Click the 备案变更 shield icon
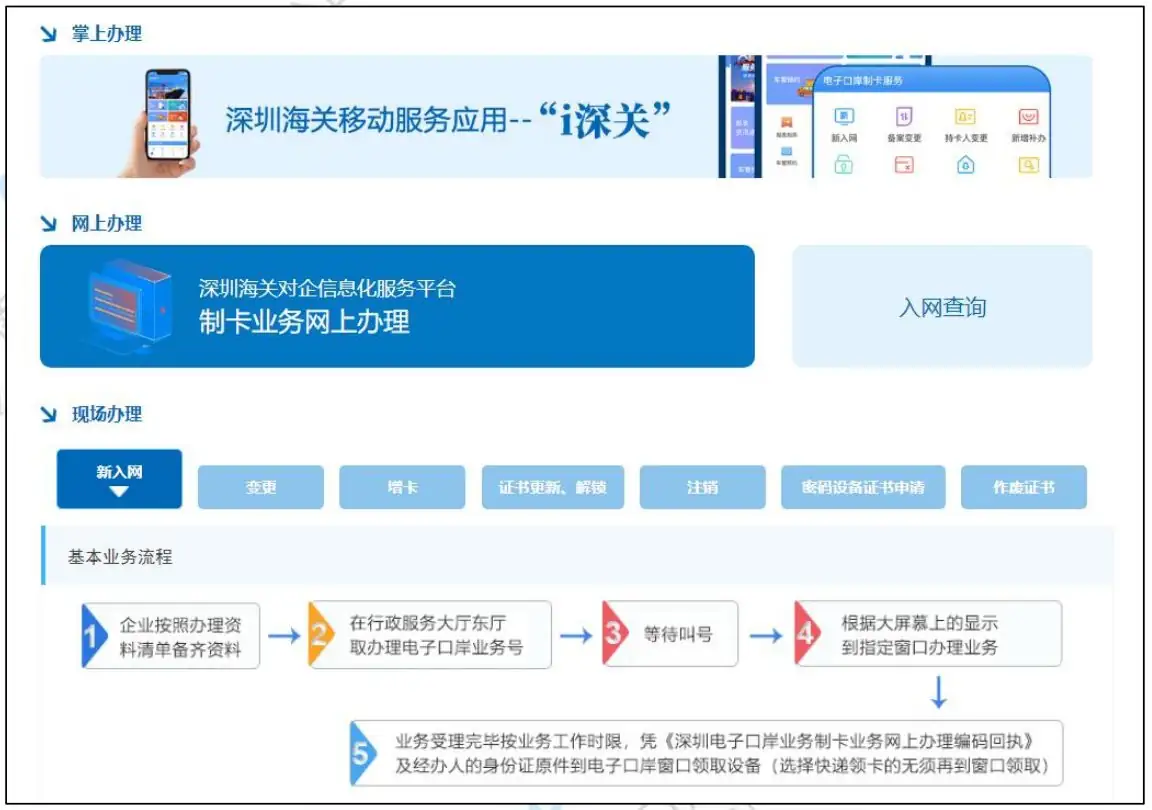This screenshot has height=810, width=1152. (903, 116)
